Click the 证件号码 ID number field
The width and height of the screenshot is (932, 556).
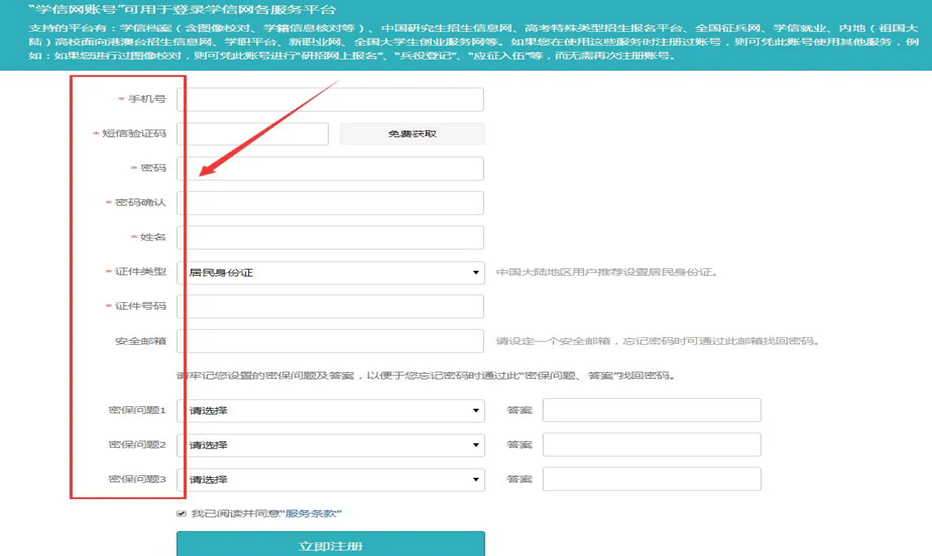pyautogui.click(x=330, y=307)
